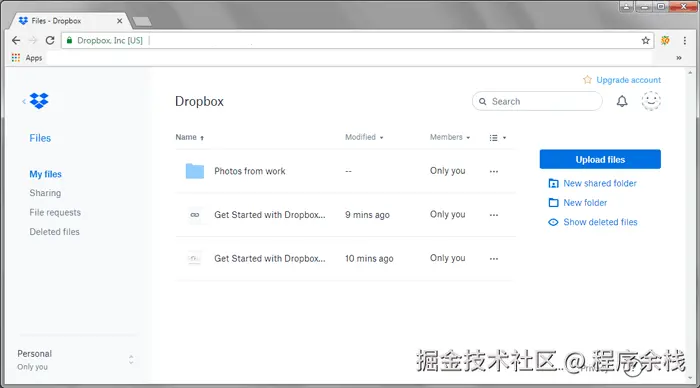The image size is (700, 388).
Task: Expand the Personal account switcher
Action: coord(131,359)
